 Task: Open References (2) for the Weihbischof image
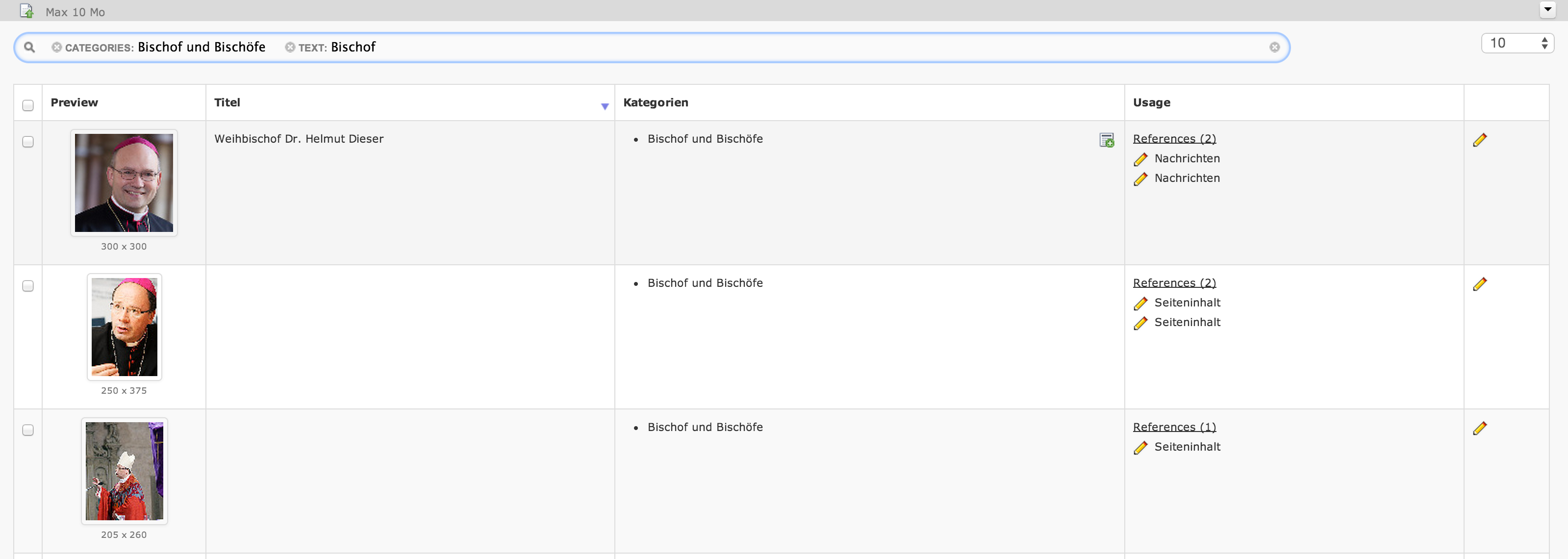point(1174,138)
